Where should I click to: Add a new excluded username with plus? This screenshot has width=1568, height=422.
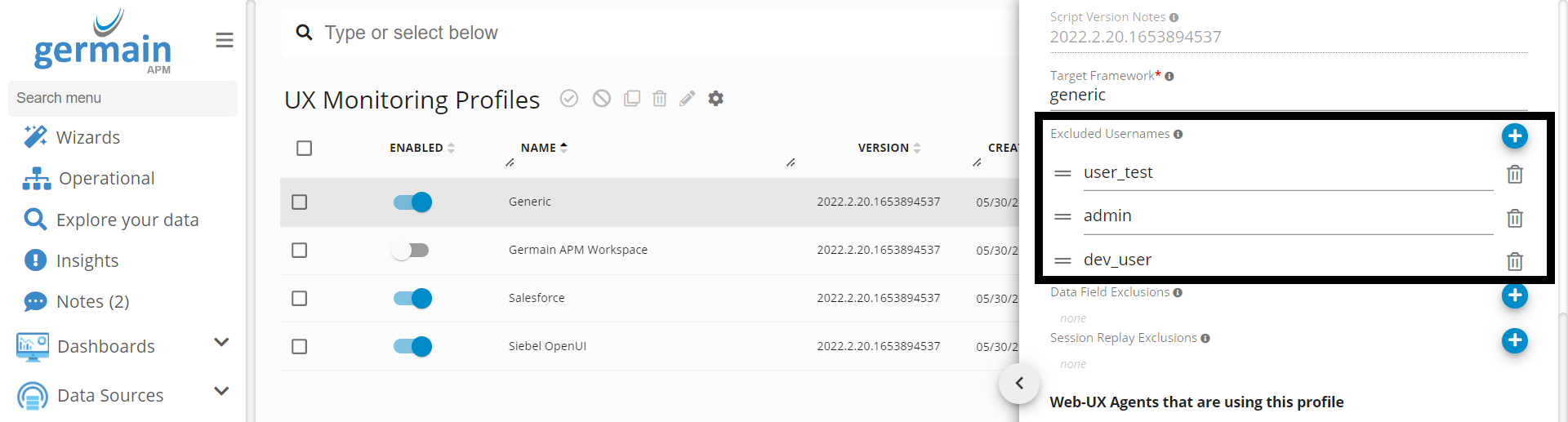click(1514, 136)
